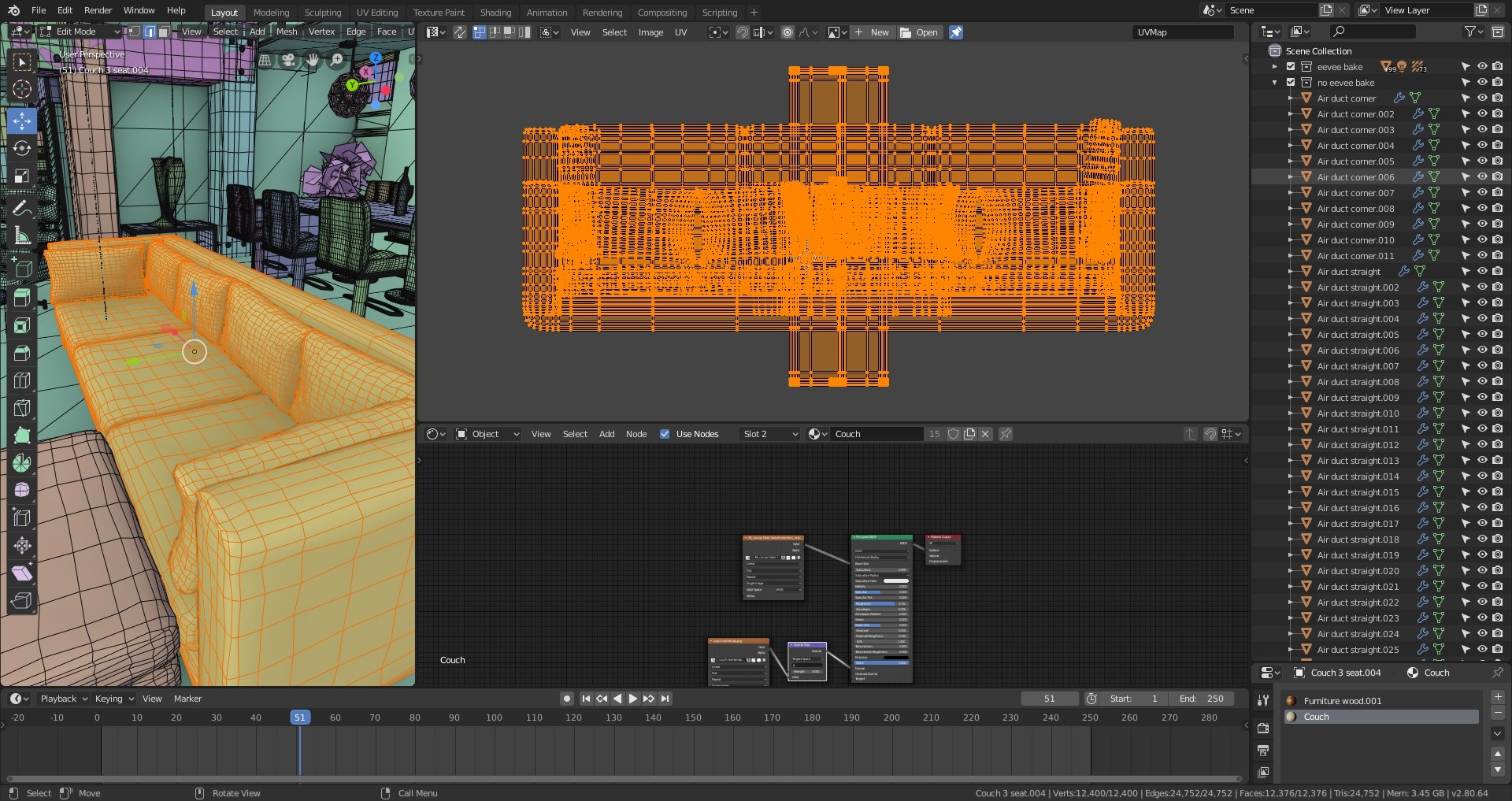
Task: Click the current frame marker 51 on timeline
Action: [299, 718]
